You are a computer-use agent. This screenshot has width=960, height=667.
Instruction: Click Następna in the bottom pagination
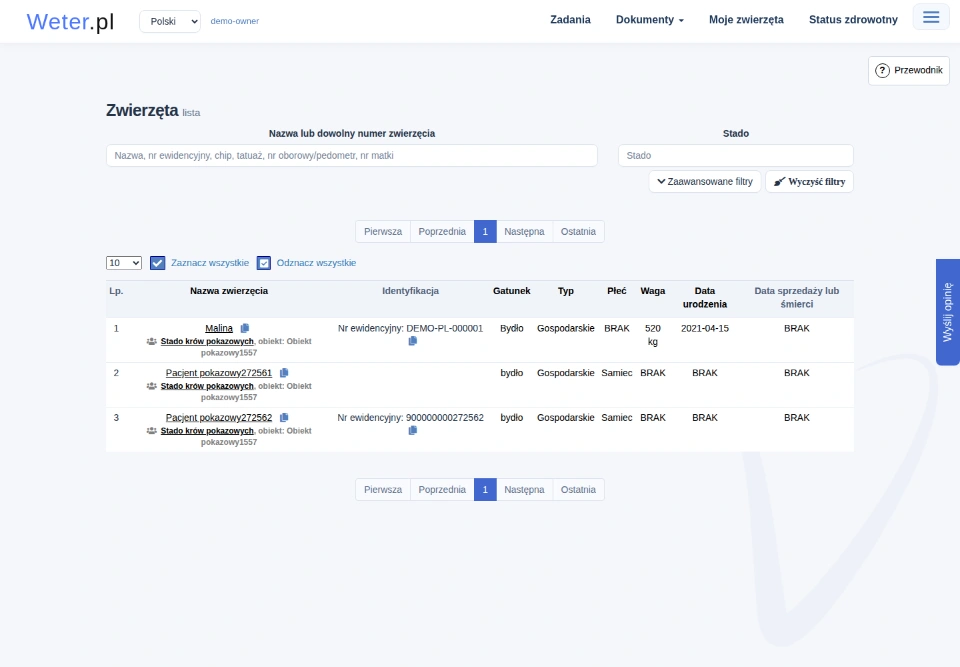click(x=524, y=489)
